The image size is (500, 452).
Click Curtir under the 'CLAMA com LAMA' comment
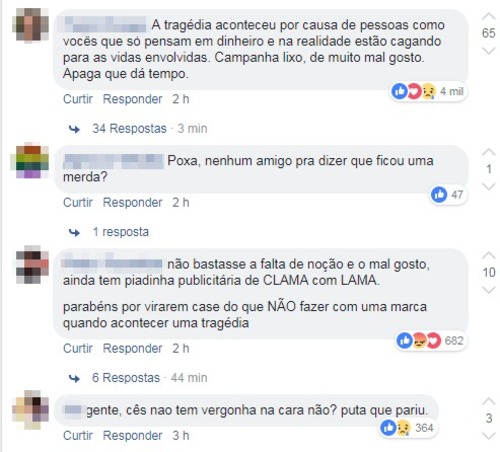point(78,348)
